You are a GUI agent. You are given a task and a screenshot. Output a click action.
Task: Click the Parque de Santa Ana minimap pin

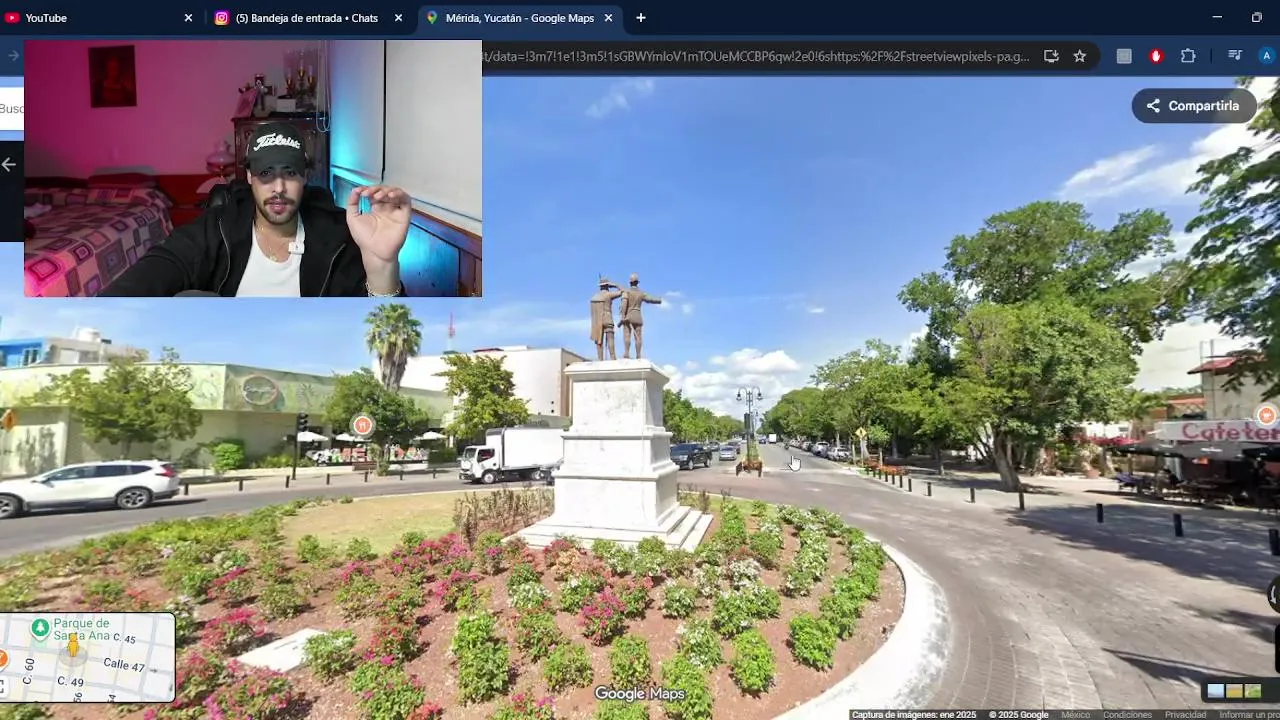click(x=40, y=628)
